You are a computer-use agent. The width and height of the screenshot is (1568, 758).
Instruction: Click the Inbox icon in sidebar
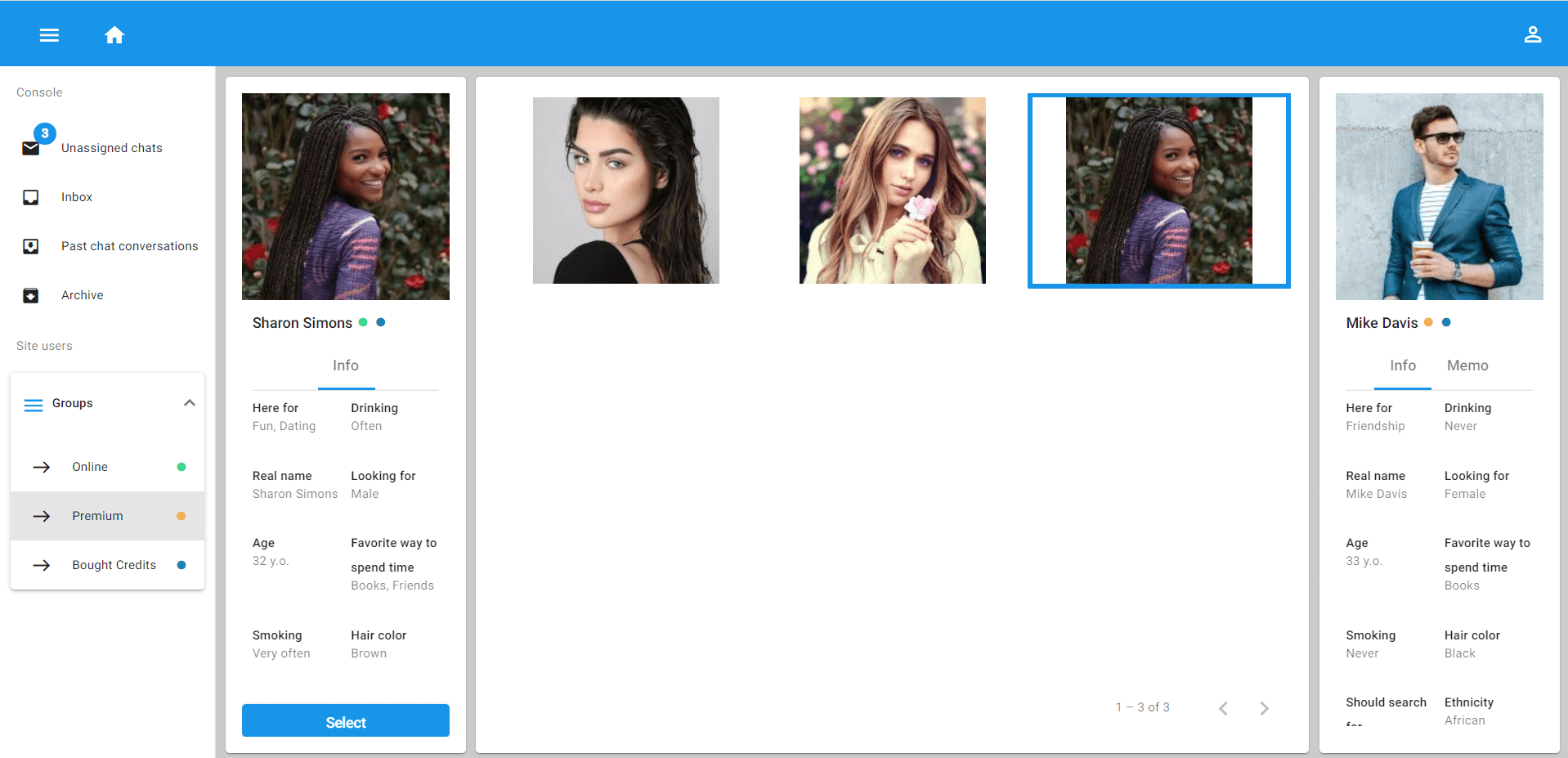[x=31, y=197]
